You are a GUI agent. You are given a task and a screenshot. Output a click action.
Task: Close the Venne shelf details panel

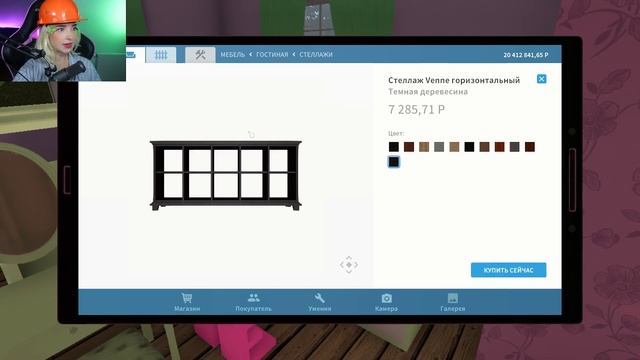click(541, 79)
